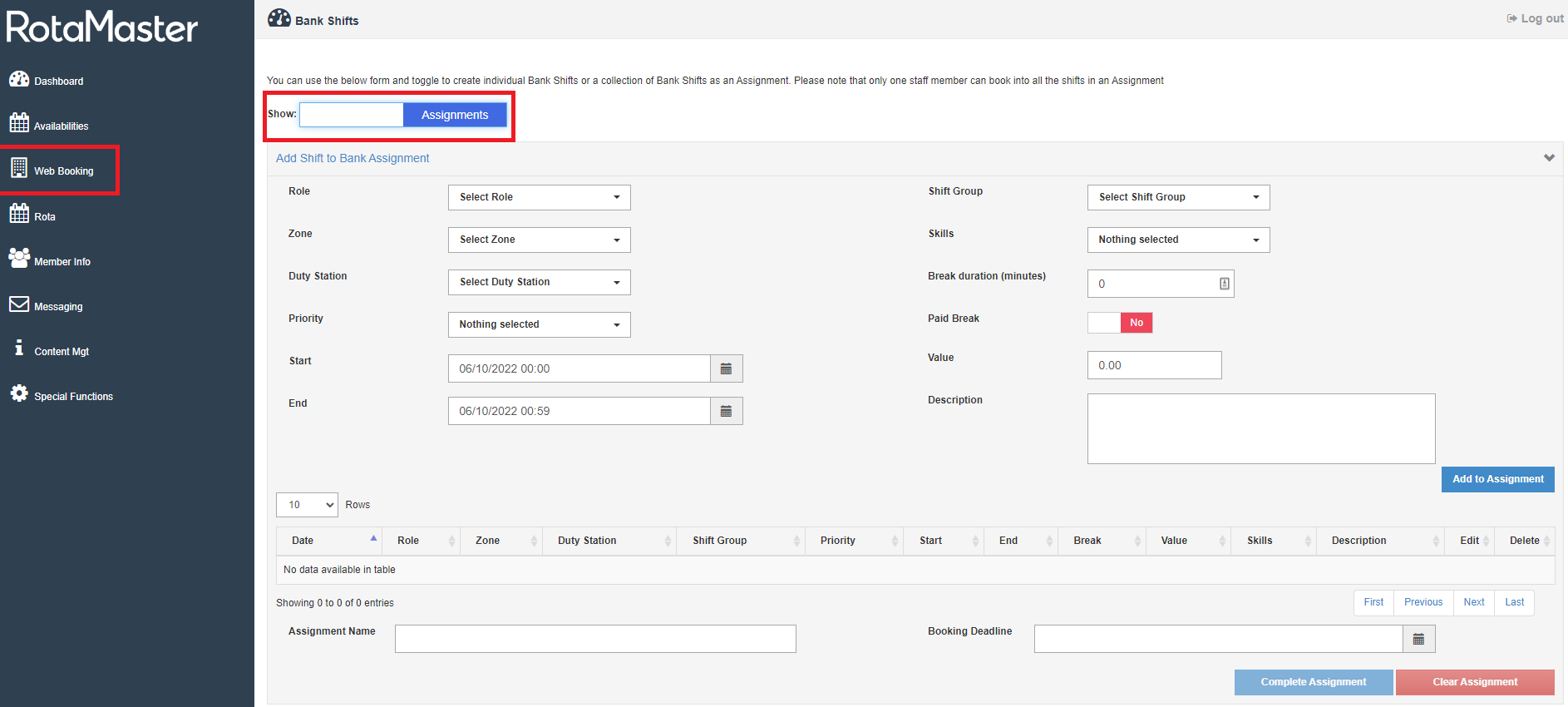This screenshot has height=707, width=1568.
Task: Click the Clear Assignment button
Action: [x=1474, y=682]
